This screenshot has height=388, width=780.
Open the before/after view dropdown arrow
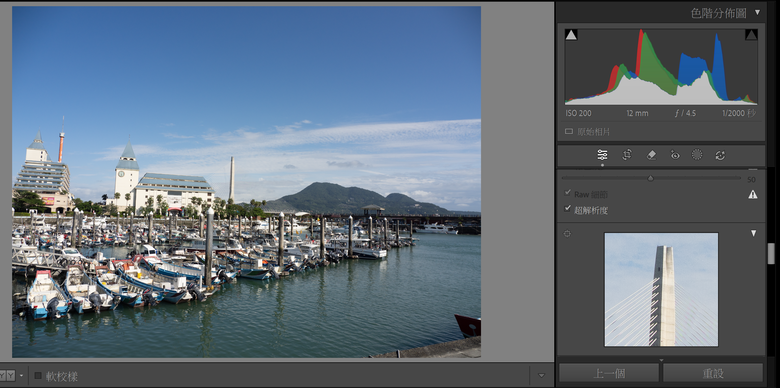21,376
